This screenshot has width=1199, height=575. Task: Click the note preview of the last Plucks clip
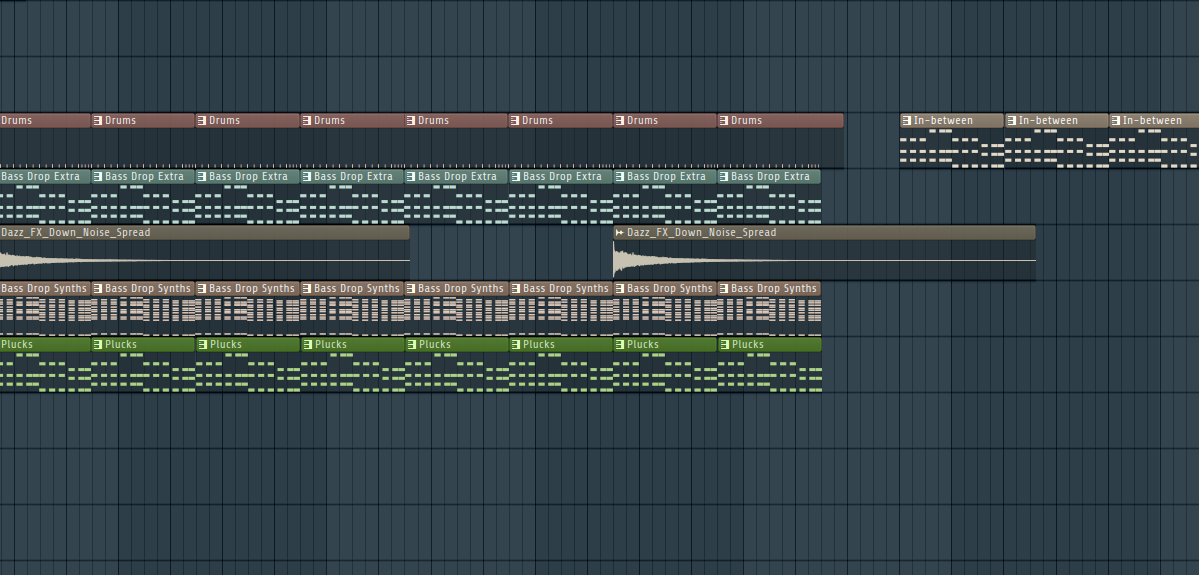coord(769,372)
